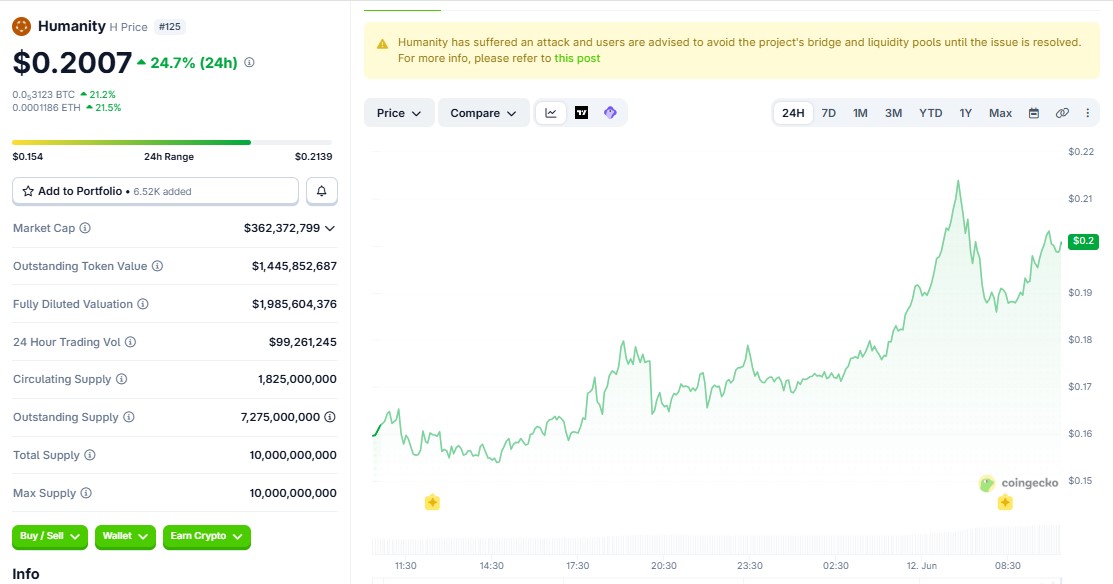The width and height of the screenshot is (1113, 584).
Task: Click the 24.7% (24h) change text
Action: (x=194, y=62)
